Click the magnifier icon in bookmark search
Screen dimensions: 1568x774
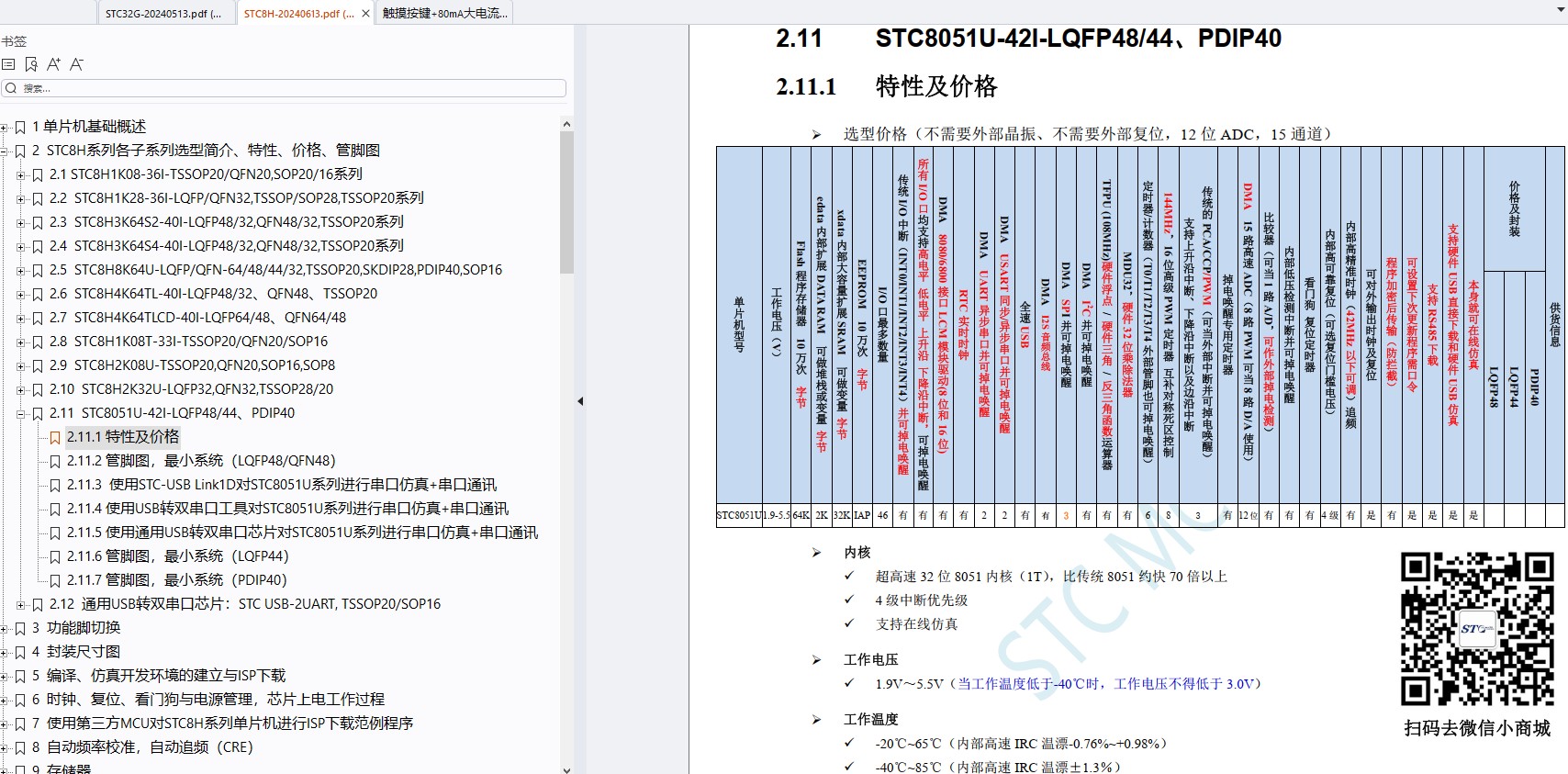[x=10, y=88]
